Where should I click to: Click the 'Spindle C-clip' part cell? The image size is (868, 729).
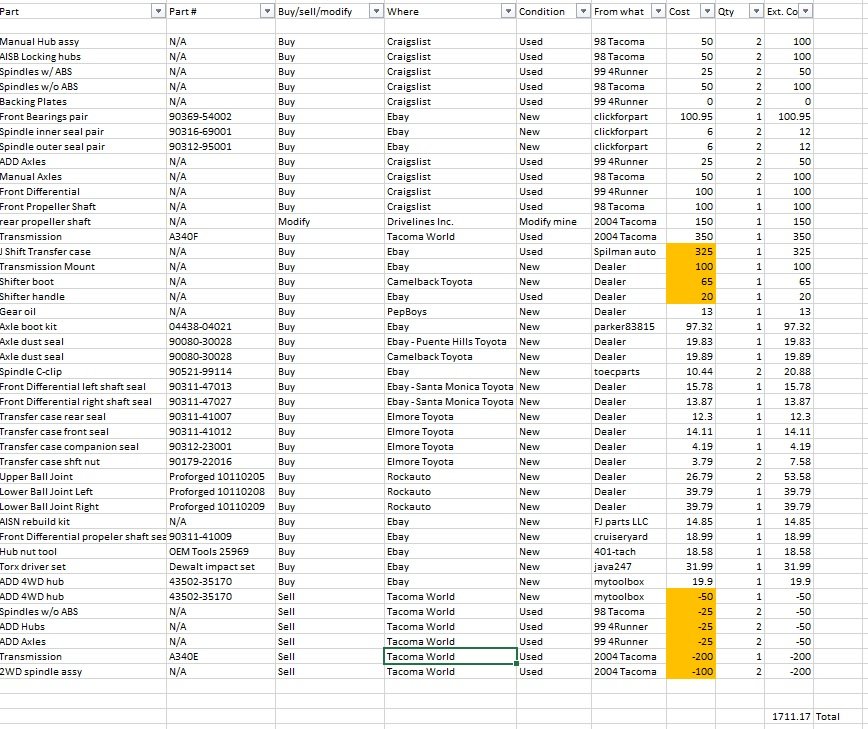(x=82, y=371)
